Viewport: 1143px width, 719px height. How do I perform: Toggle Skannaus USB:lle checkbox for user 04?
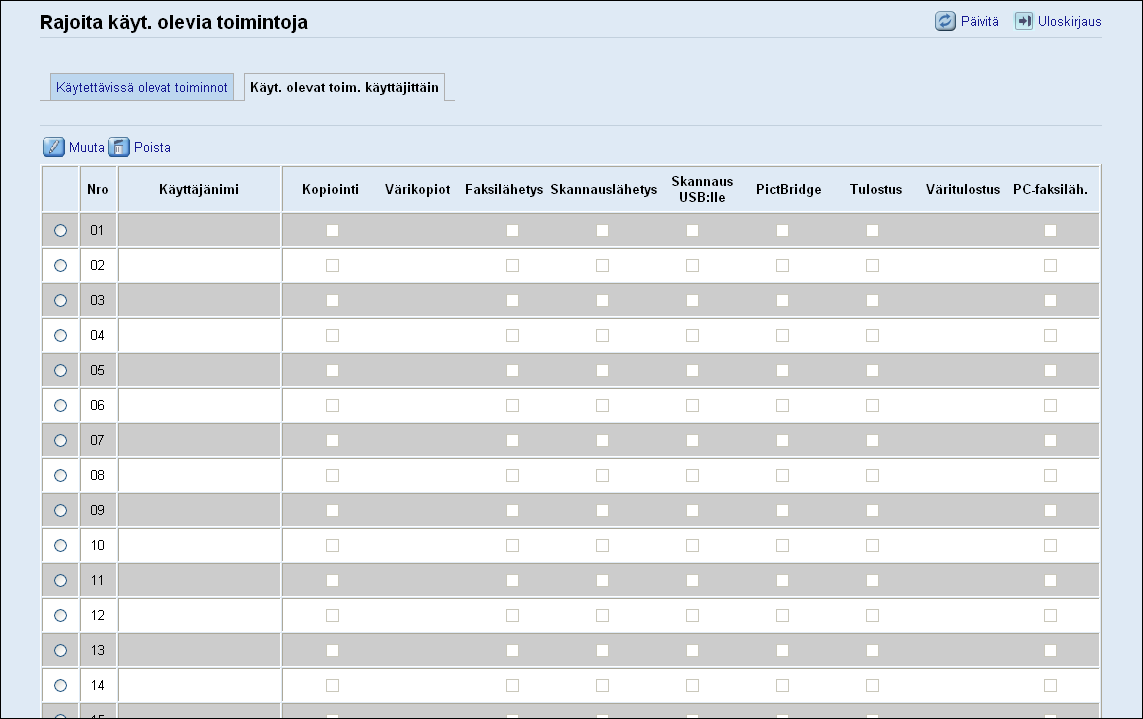coord(693,335)
